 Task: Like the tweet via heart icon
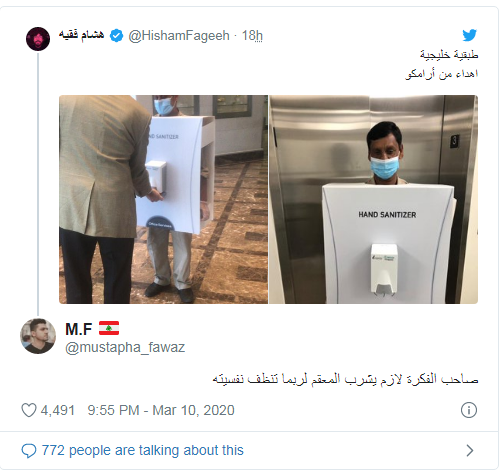tap(29, 410)
